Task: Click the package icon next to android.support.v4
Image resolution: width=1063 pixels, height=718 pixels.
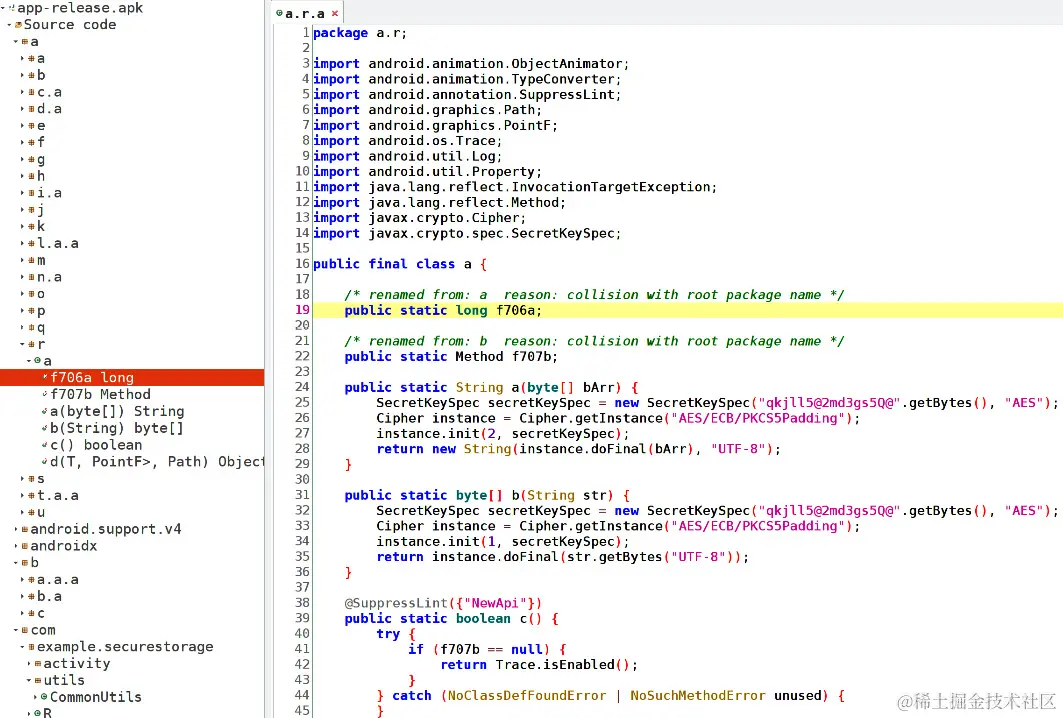Action: 24,529
